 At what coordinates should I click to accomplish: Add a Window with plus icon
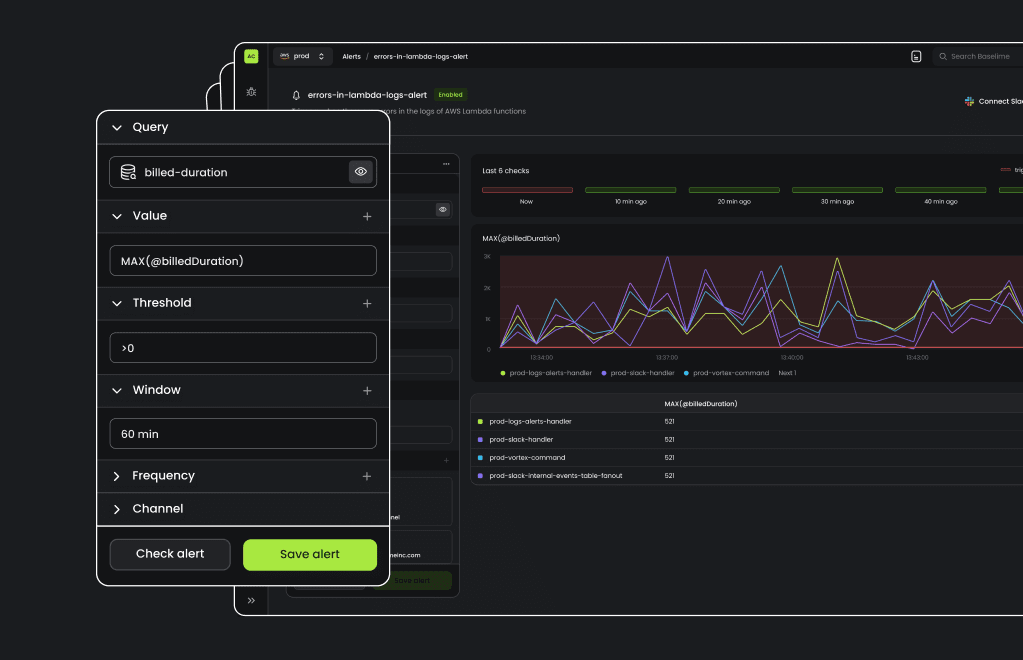(x=367, y=391)
